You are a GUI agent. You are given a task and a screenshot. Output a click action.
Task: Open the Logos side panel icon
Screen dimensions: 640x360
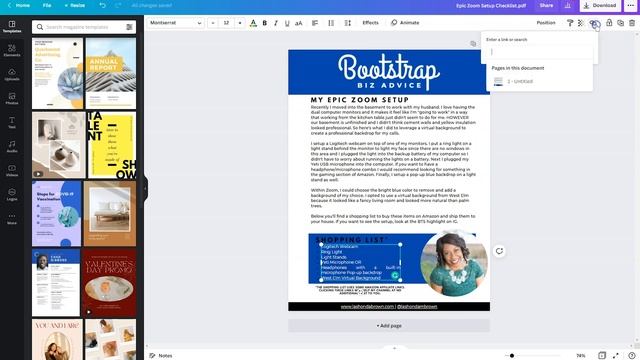point(12,195)
